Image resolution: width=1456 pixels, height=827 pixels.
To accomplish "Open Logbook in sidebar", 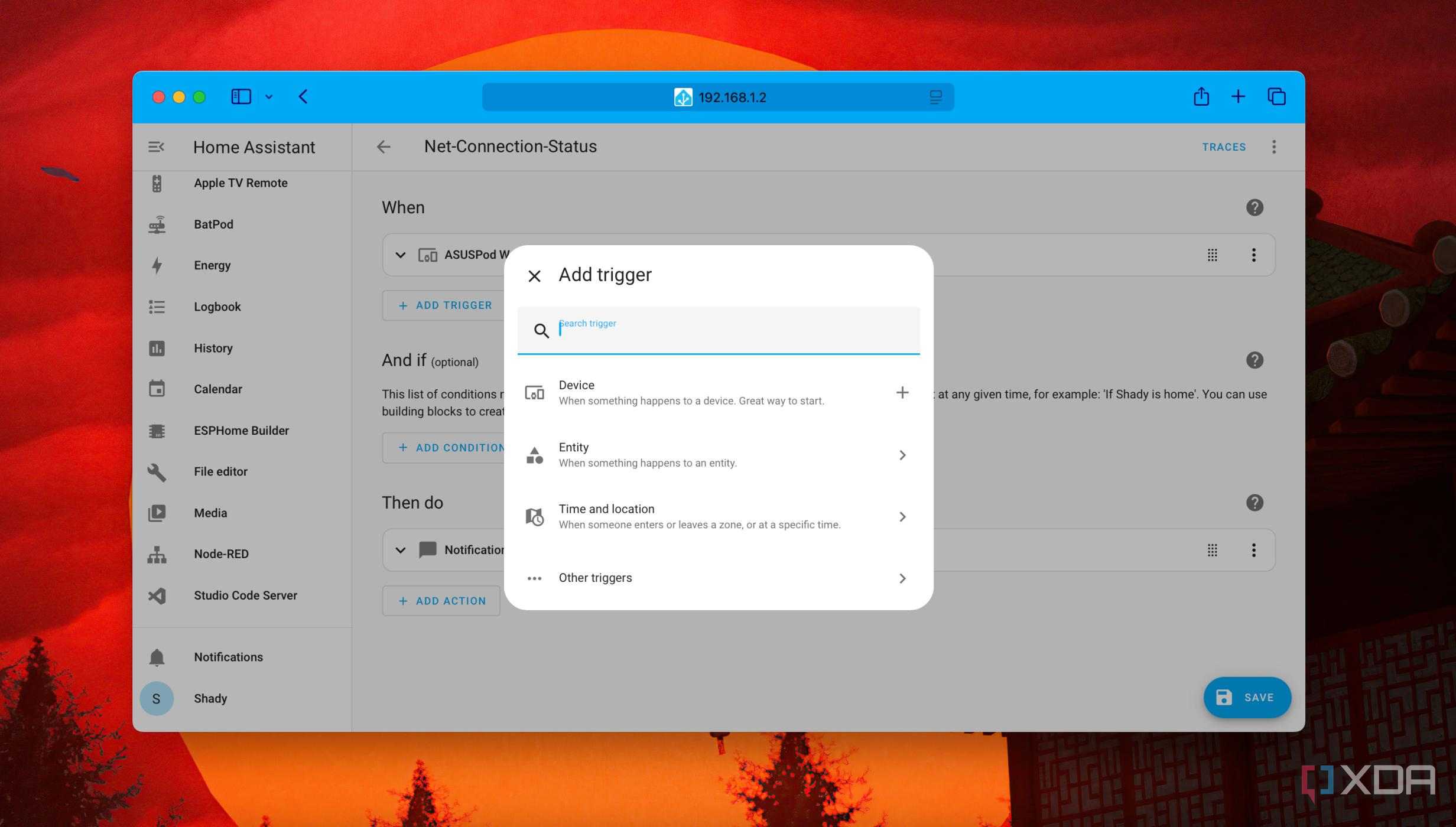I will point(242,307).
